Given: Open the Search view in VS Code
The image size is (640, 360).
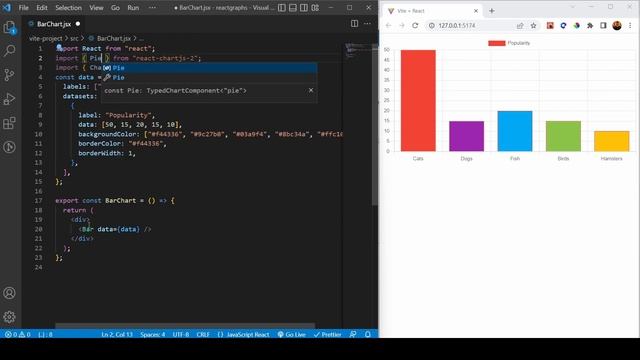Looking at the screenshot, I should (x=9, y=51).
